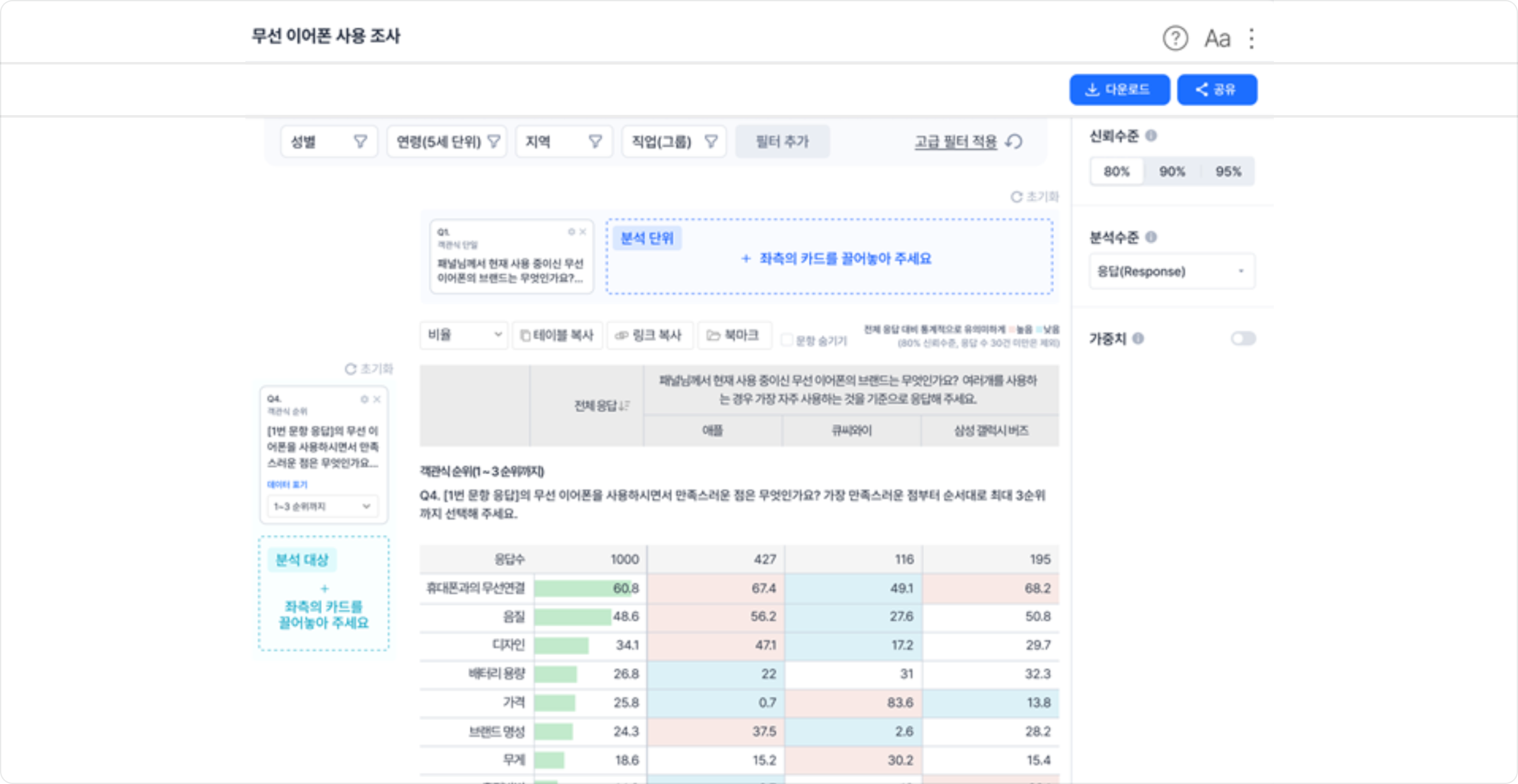Enable the 가중치 weighting toggle
This screenshot has width=1518, height=784.
click(1243, 339)
